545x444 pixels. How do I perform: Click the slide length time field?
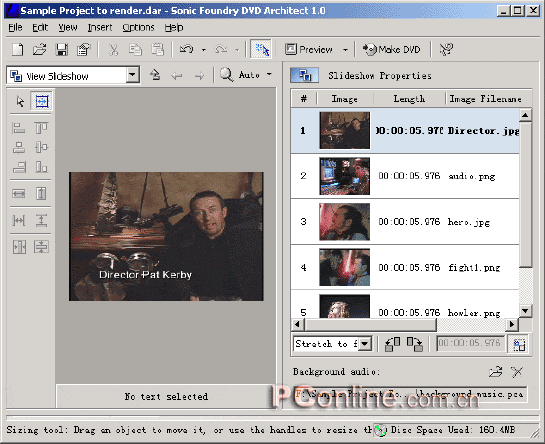pos(470,343)
